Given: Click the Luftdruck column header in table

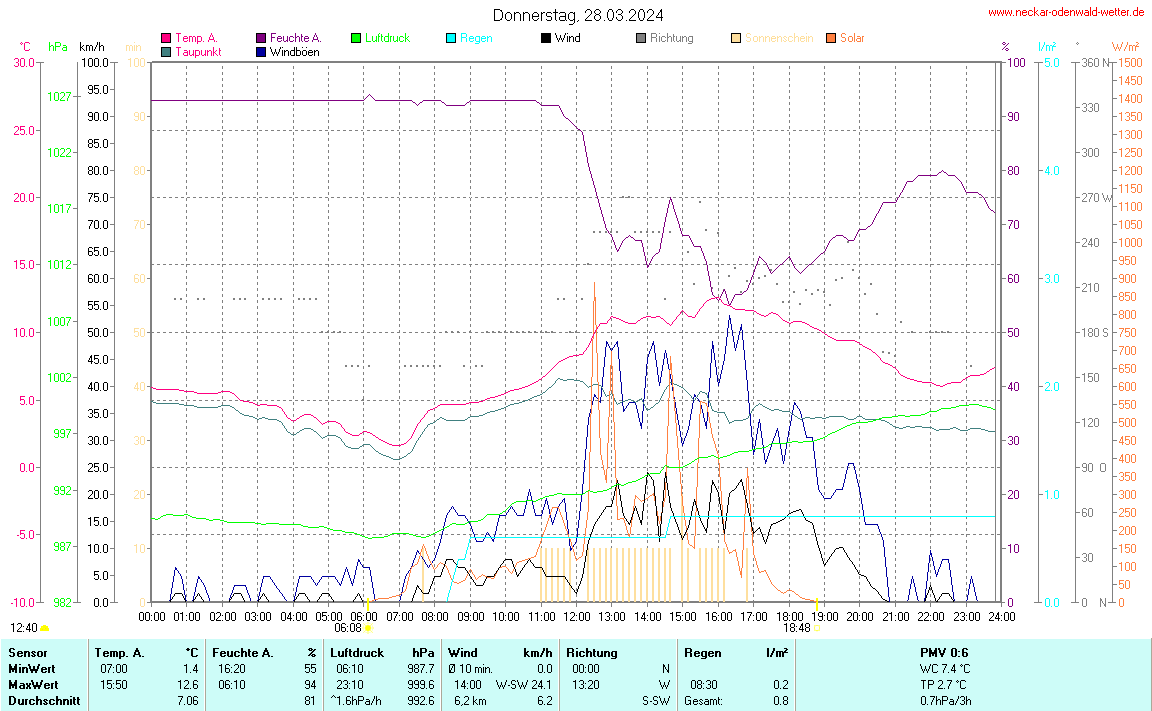Looking at the screenshot, I should click(x=350, y=652).
